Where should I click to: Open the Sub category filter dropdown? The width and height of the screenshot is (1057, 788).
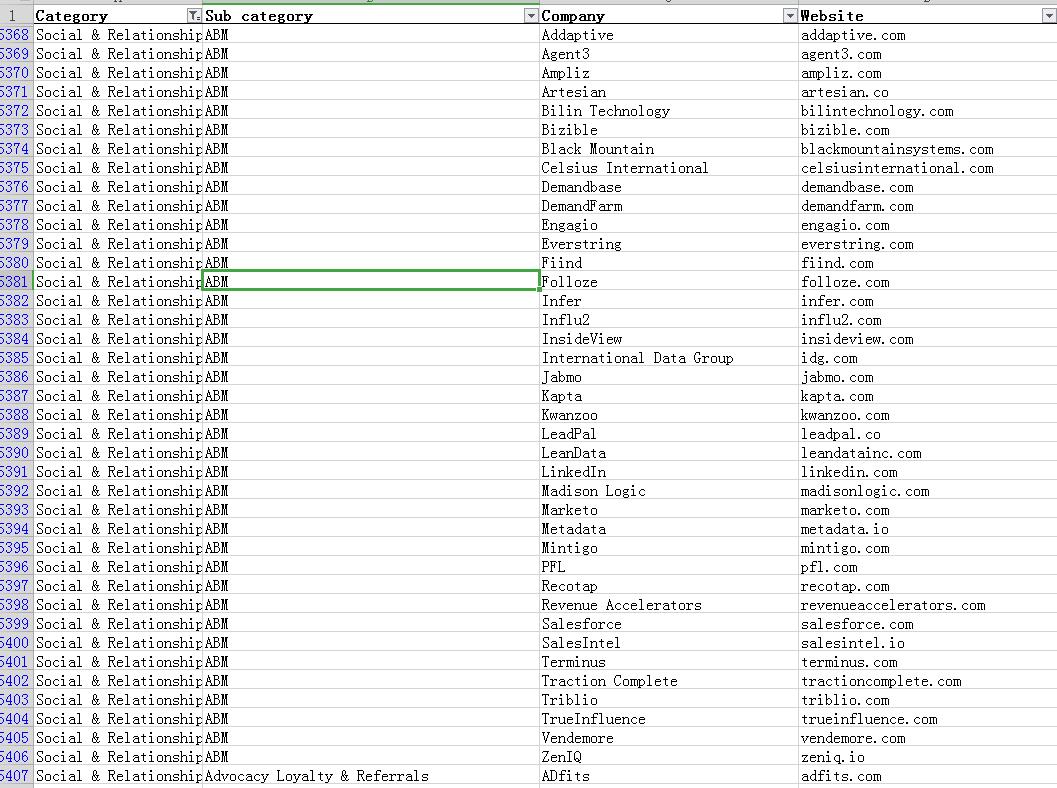[x=531, y=16]
